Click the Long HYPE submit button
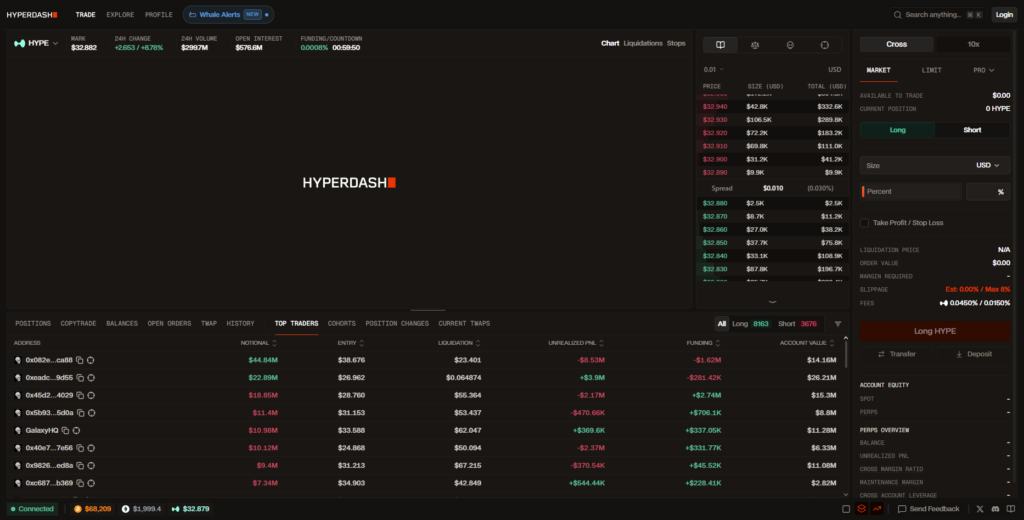The width and height of the screenshot is (1024, 520). (935, 331)
